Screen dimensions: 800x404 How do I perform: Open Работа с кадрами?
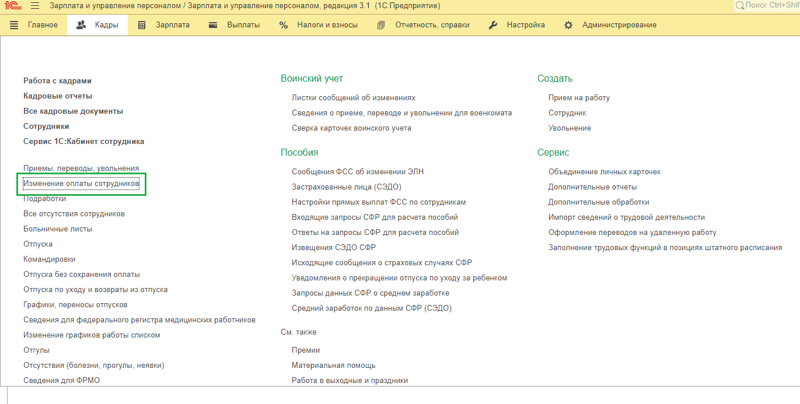pyautogui.click(x=57, y=81)
